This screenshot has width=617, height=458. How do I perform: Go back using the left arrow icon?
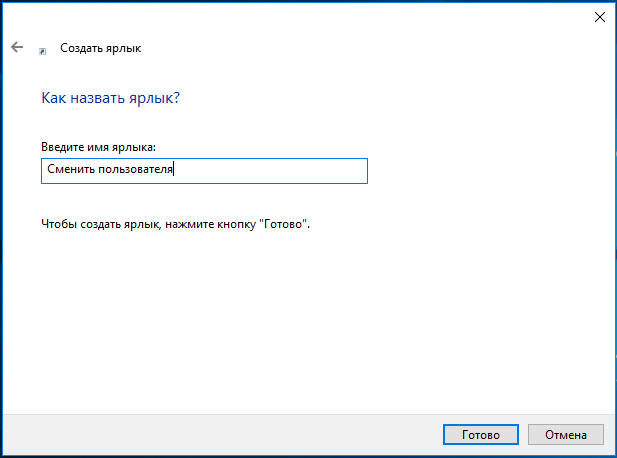tap(17, 47)
